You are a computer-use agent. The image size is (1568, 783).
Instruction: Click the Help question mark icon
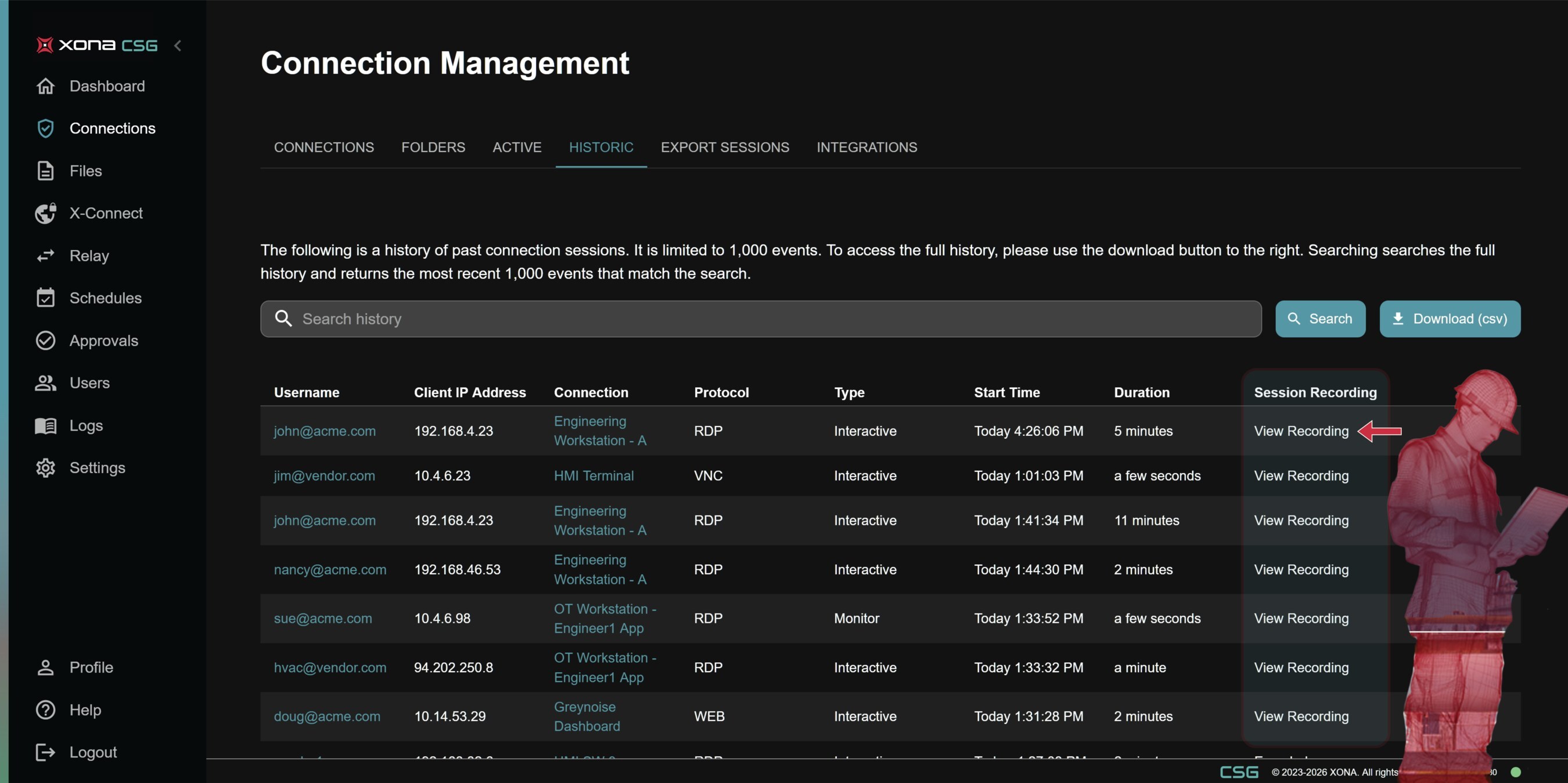point(46,710)
